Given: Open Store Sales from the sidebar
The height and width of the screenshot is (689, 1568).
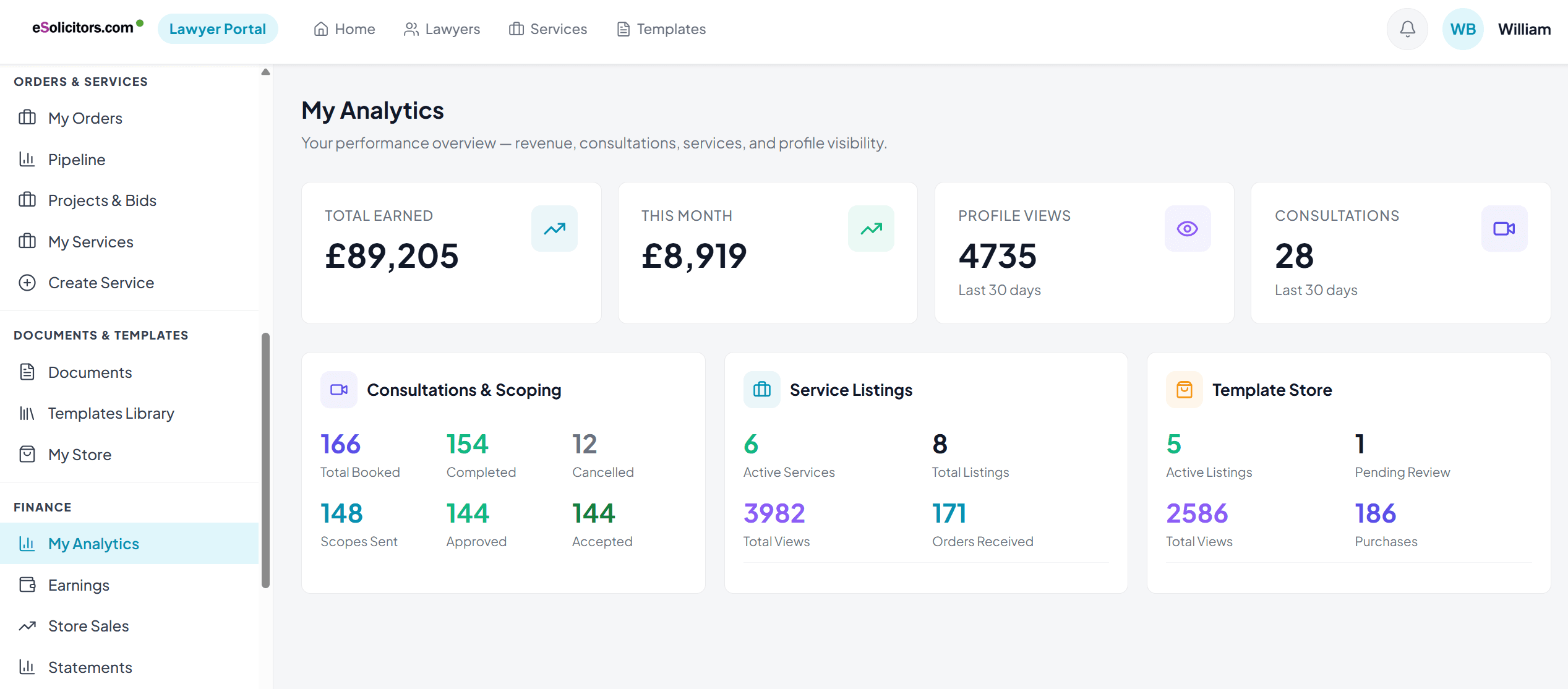Looking at the screenshot, I should tap(88, 625).
